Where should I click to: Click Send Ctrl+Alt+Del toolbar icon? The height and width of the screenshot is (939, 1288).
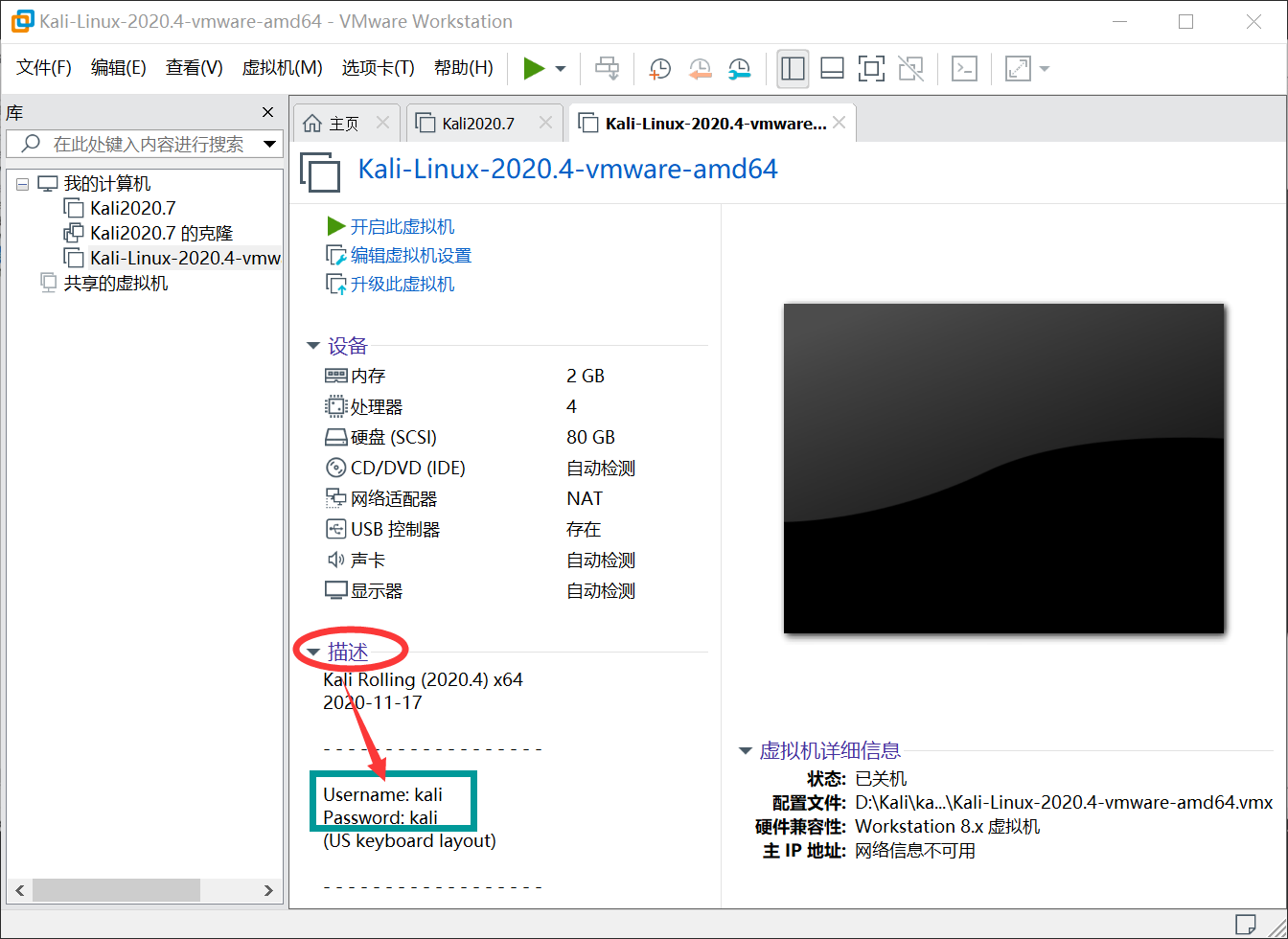607,68
